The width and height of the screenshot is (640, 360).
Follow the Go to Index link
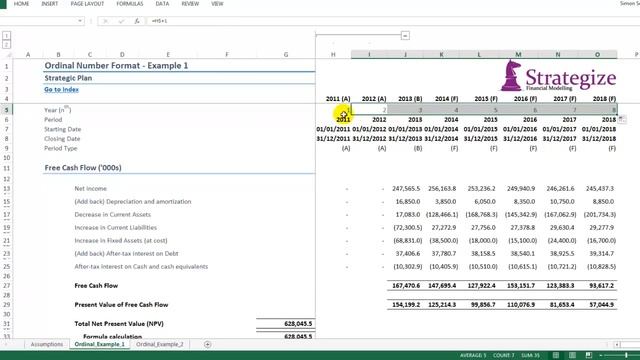61,89
